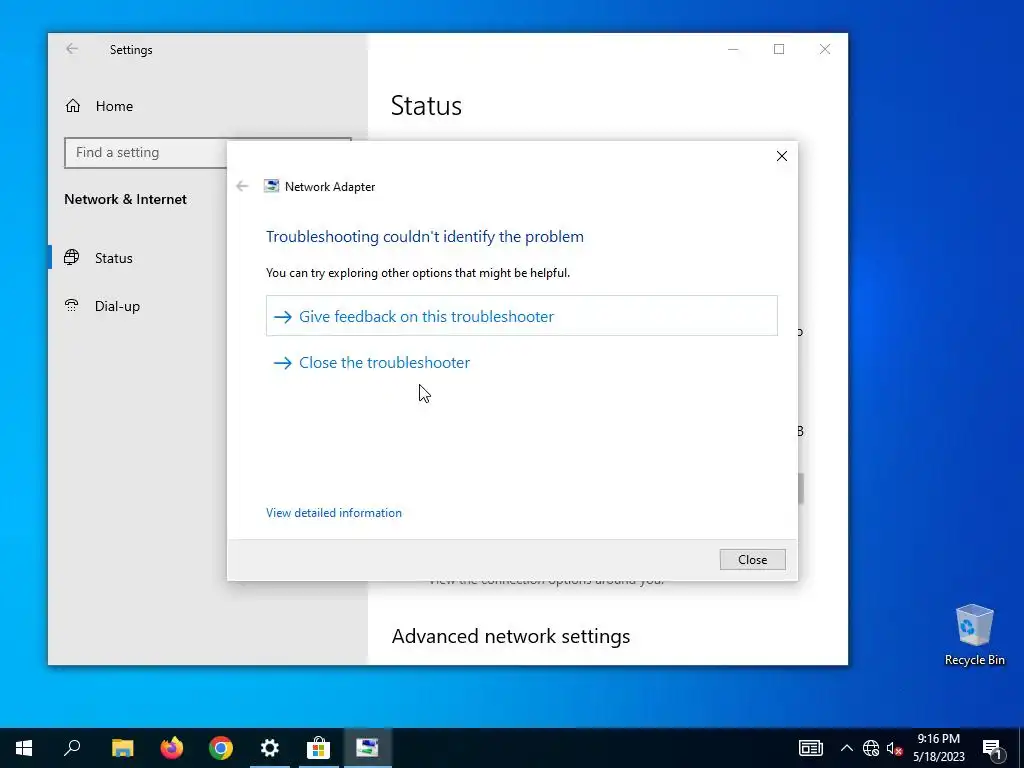This screenshot has width=1024, height=768.
Task: Open Microsoft Store from taskbar
Action: (x=319, y=748)
